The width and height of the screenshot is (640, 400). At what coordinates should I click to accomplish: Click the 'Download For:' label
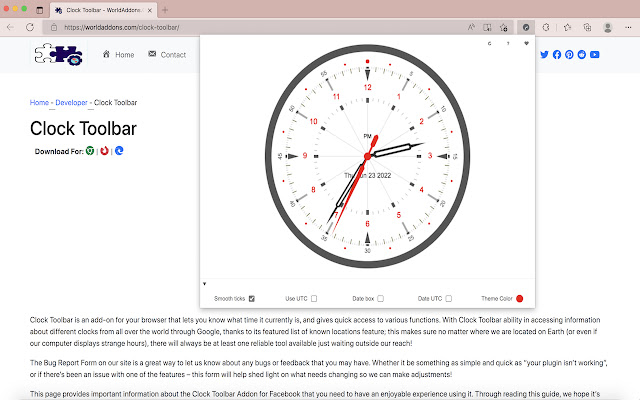point(59,151)
